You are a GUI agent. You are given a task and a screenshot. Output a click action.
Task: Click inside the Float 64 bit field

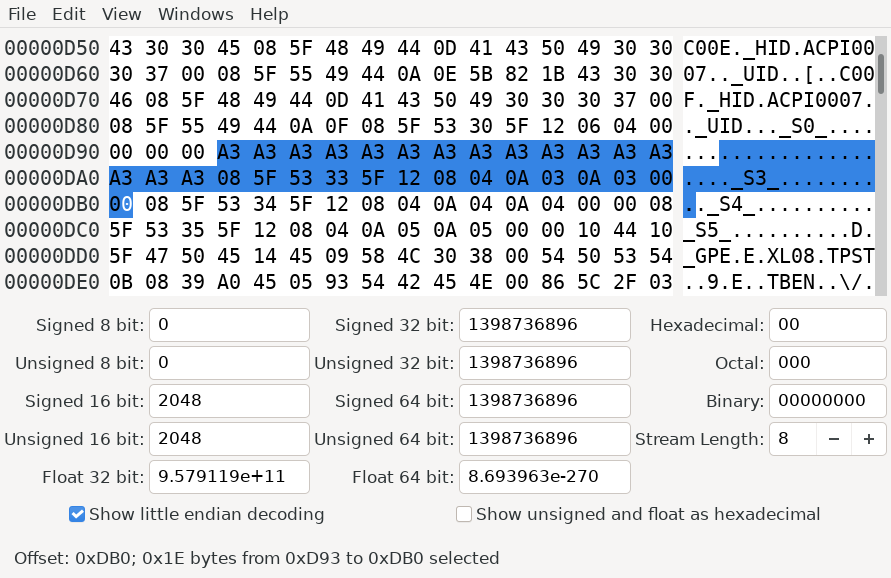point(544,477)
